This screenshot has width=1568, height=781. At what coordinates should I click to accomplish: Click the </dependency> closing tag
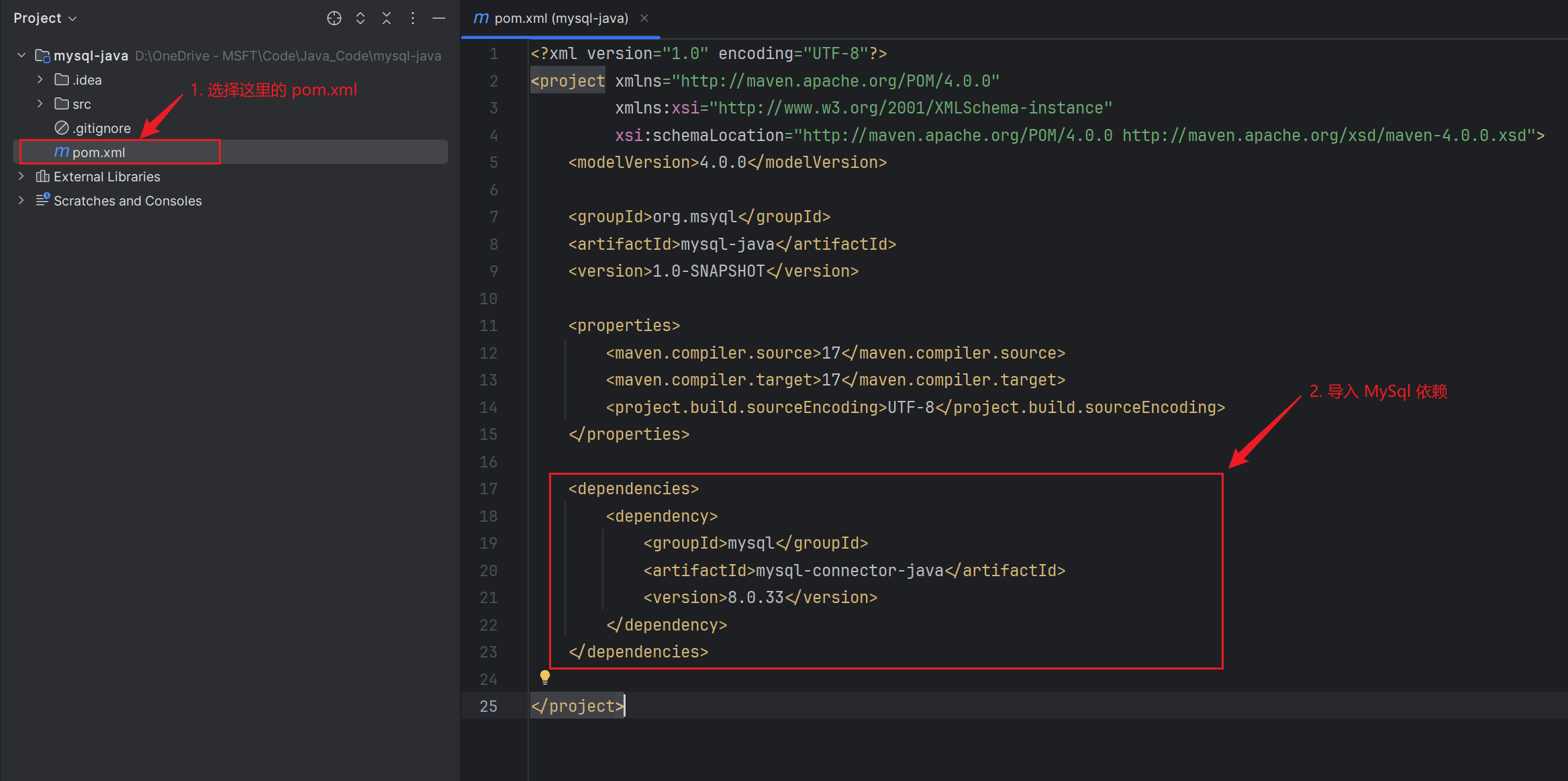click(667, 625)
